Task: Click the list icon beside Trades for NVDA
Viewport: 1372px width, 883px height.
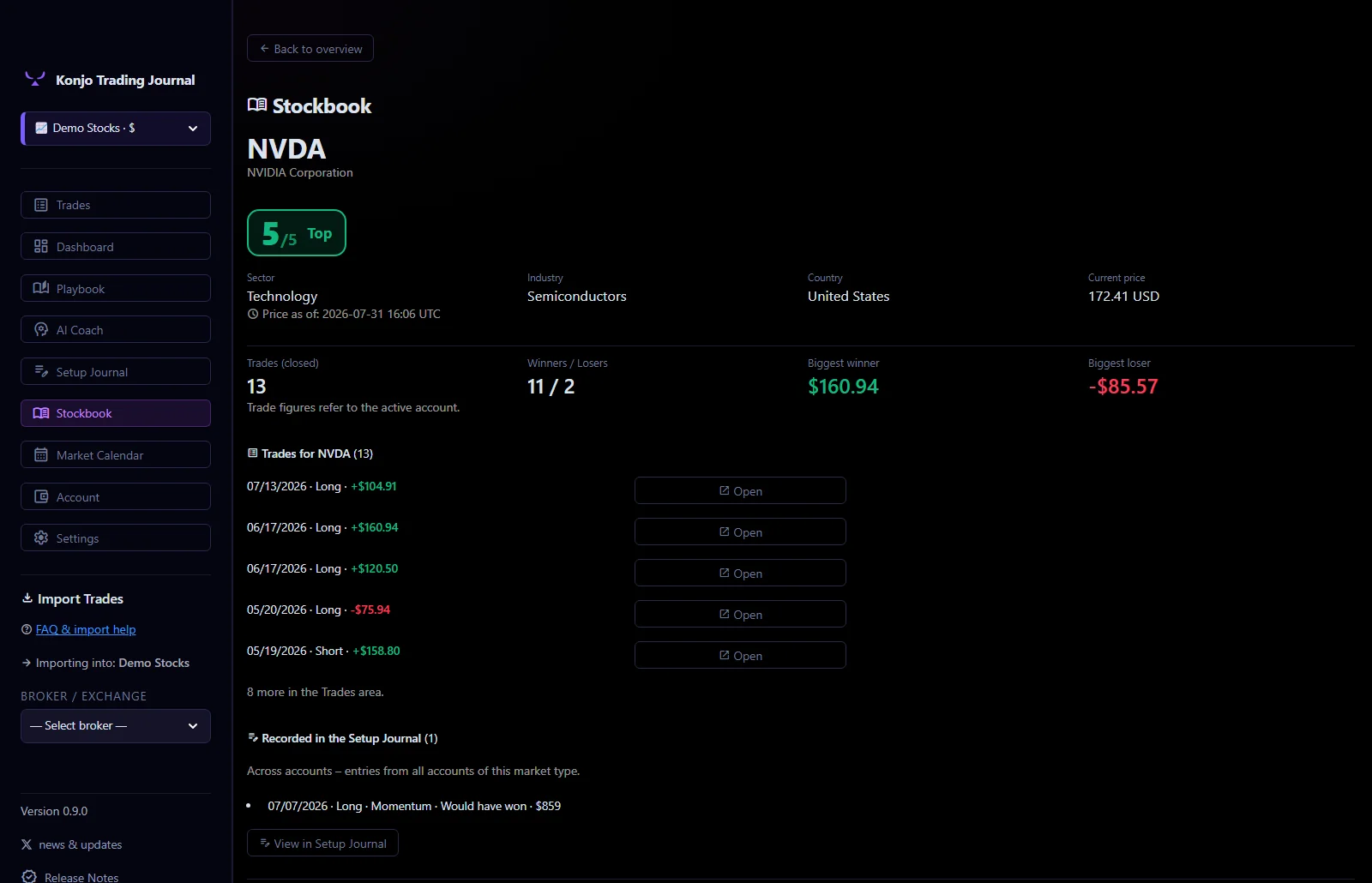Action: 253,454
